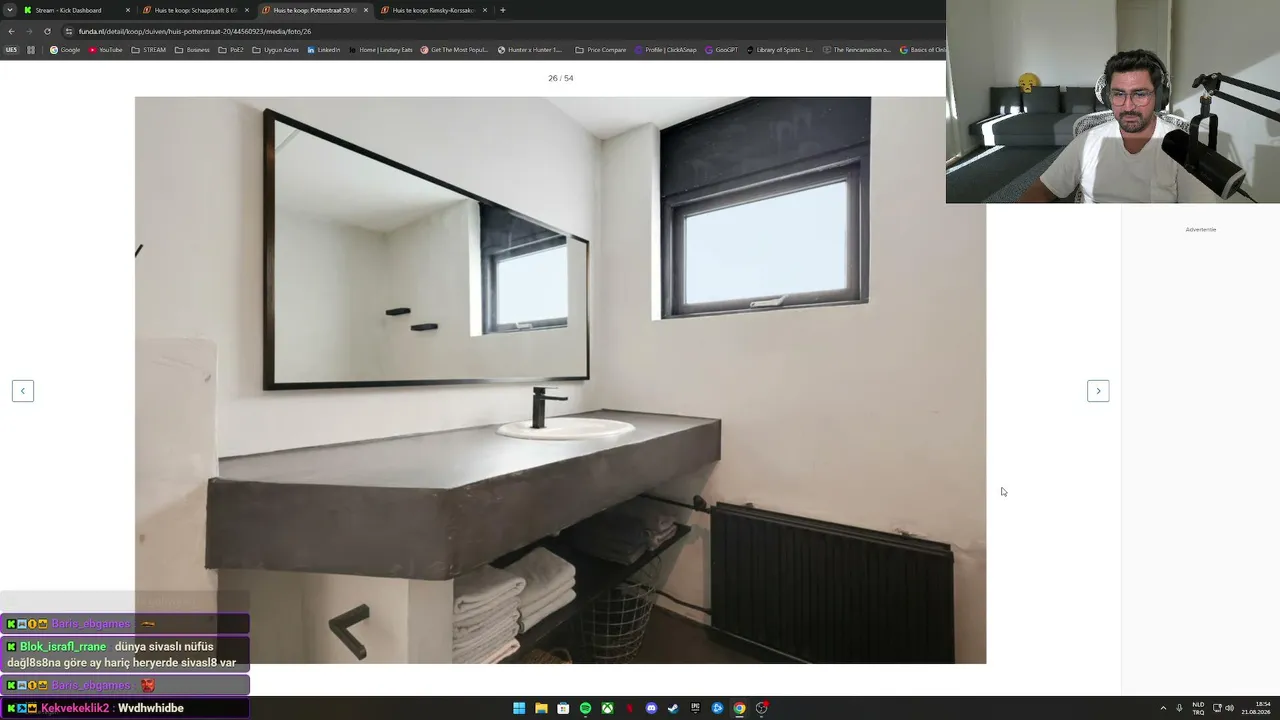Click the webcam overlay feed

[x=1113, y=101]
